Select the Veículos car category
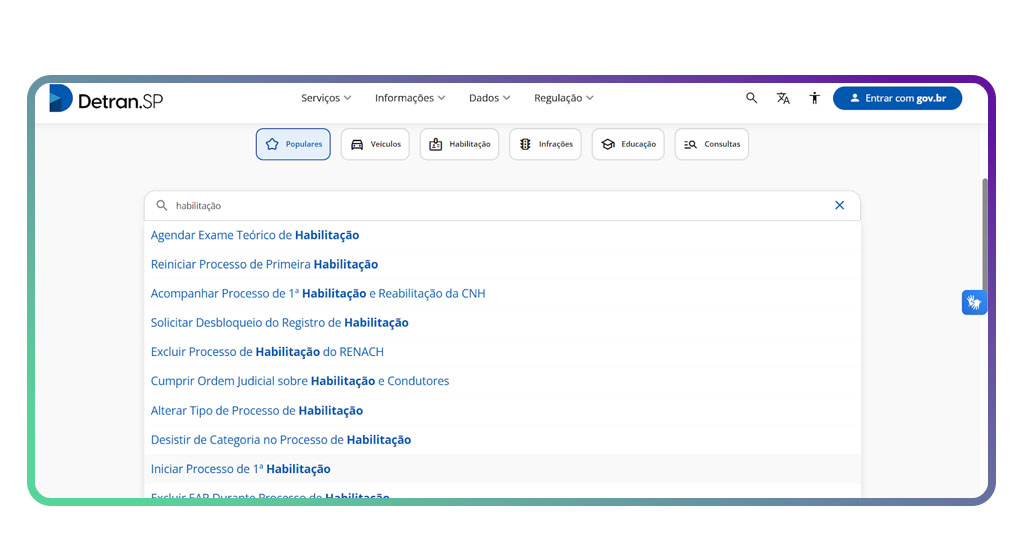Viewport: 1024px width, 536px height. [x=375, y=144]
